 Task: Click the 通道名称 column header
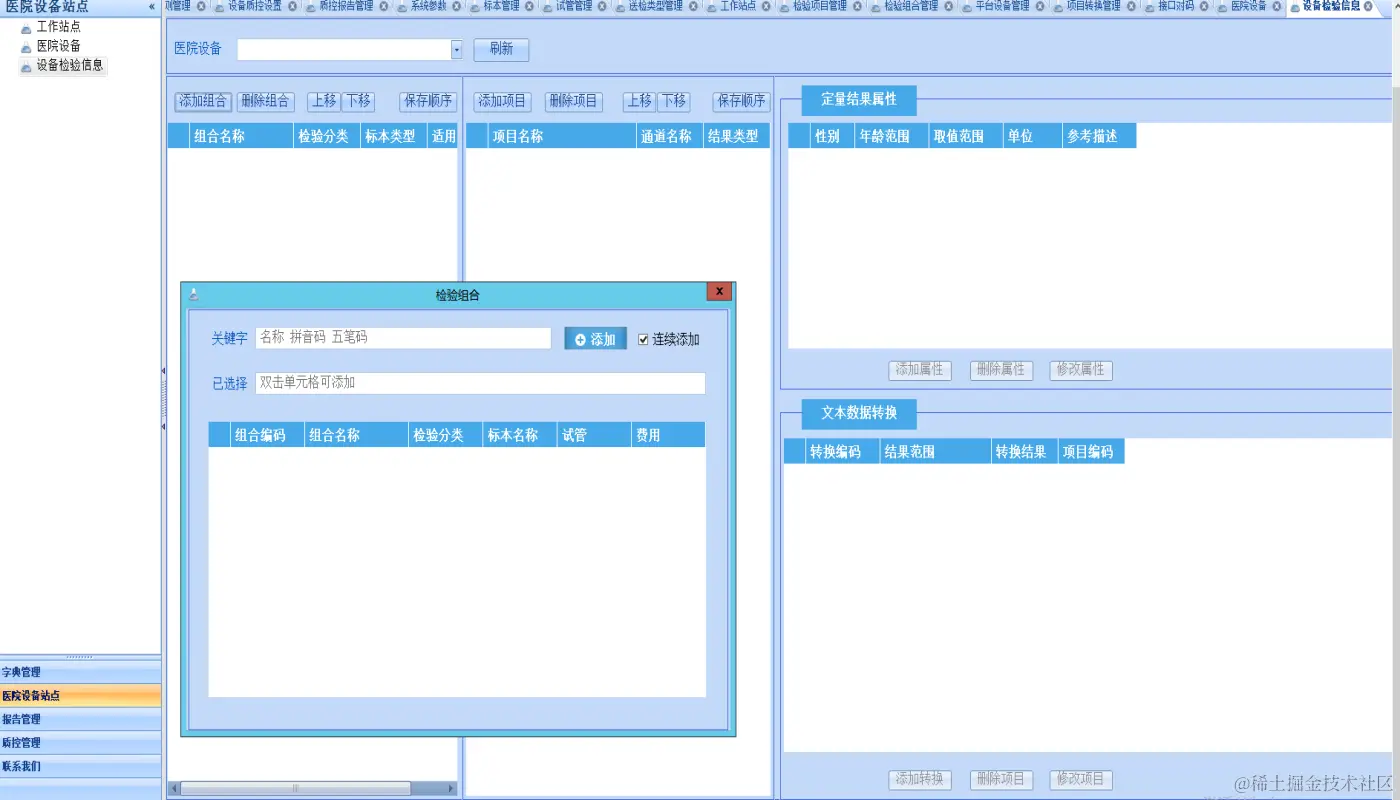click(x=669, y=136)
